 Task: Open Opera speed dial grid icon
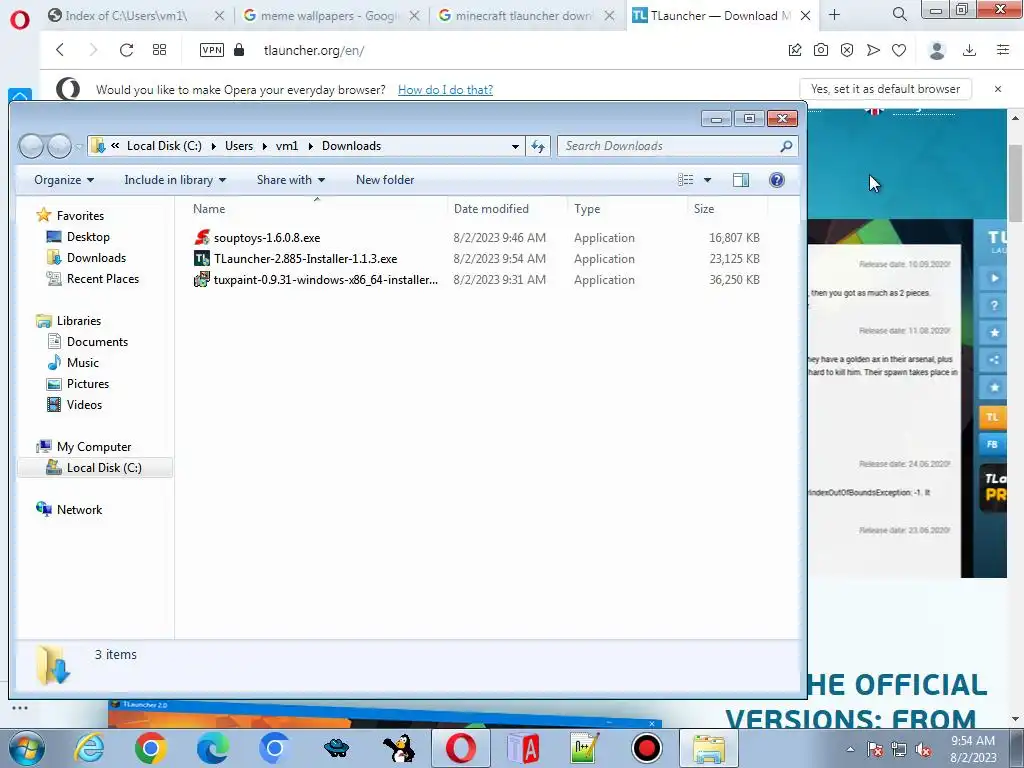(159, 50)
